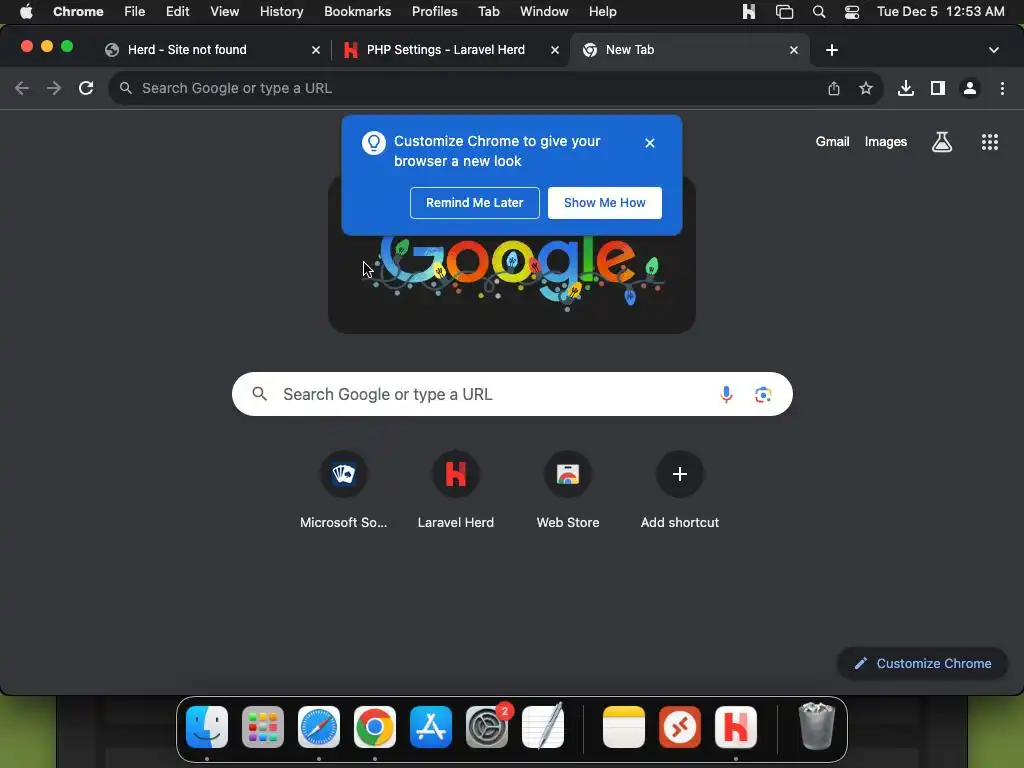Viewport: 1024px width, 768px height.
Task: Open Spotlight search in menu bar
Action: [x=819, y=12]
